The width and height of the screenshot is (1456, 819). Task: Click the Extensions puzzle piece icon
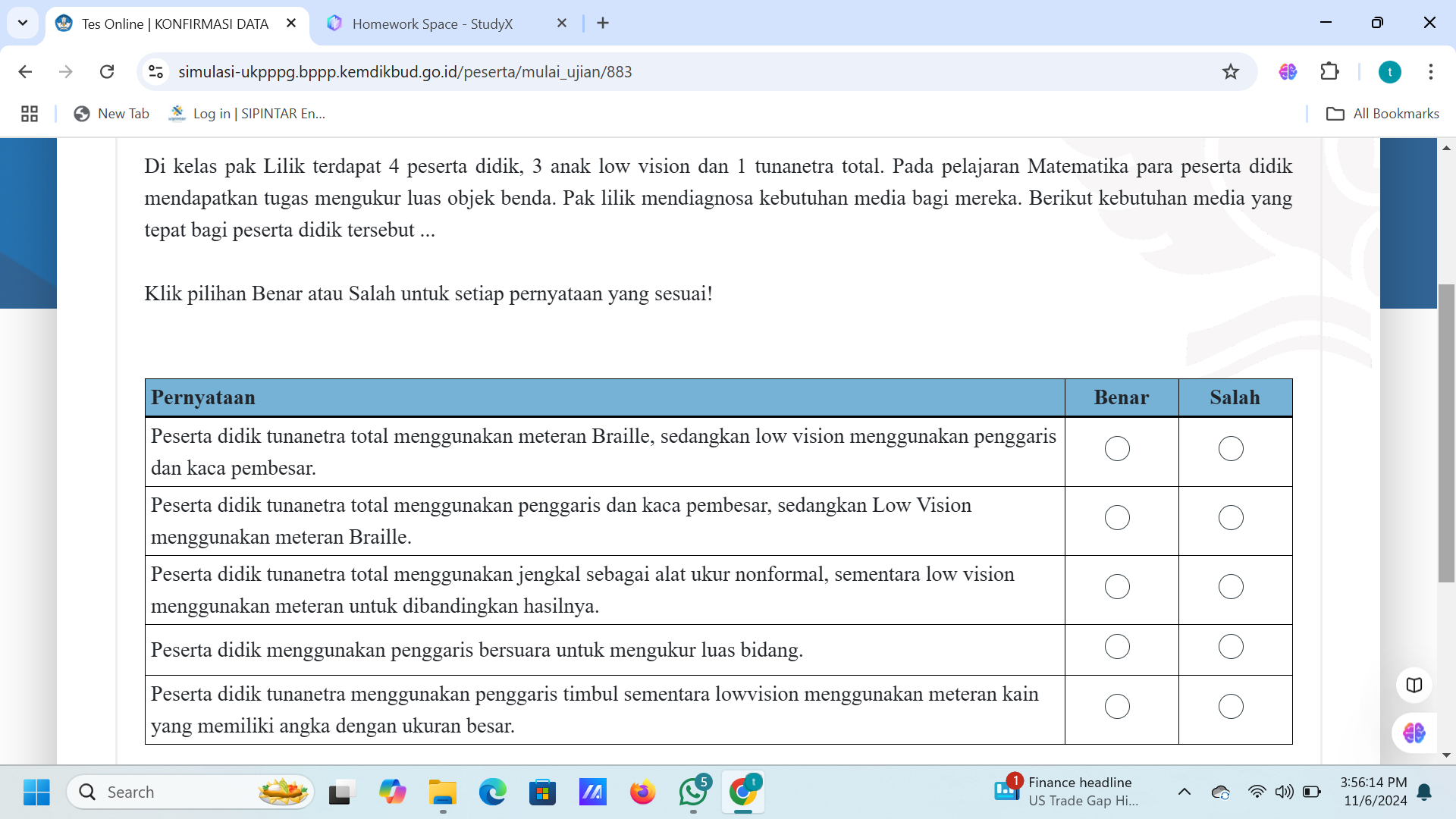coord(1330,71)
